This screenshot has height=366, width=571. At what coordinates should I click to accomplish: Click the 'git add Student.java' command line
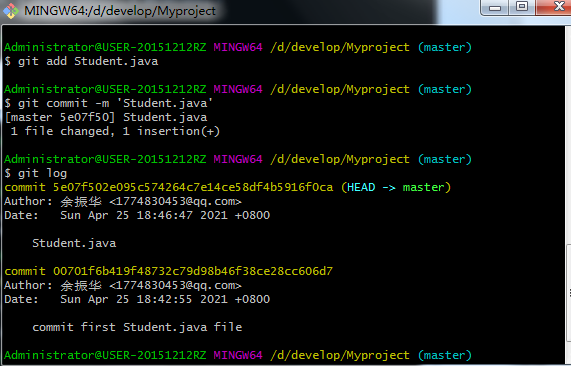81,62
